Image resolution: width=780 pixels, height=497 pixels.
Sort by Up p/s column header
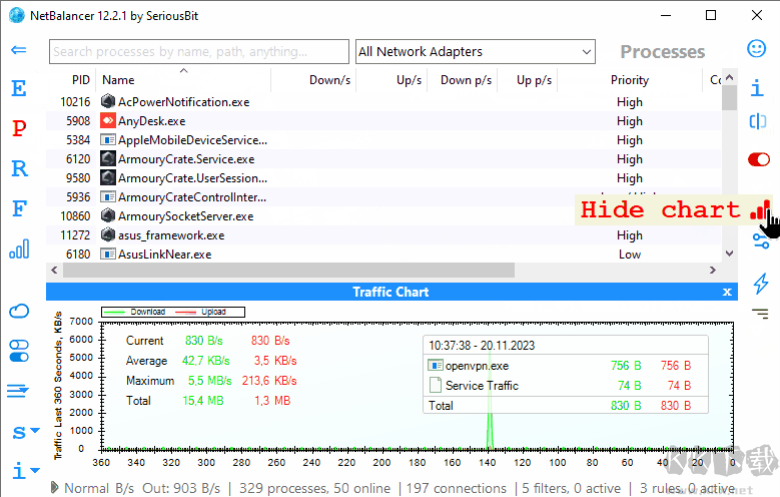click(534, 80)
